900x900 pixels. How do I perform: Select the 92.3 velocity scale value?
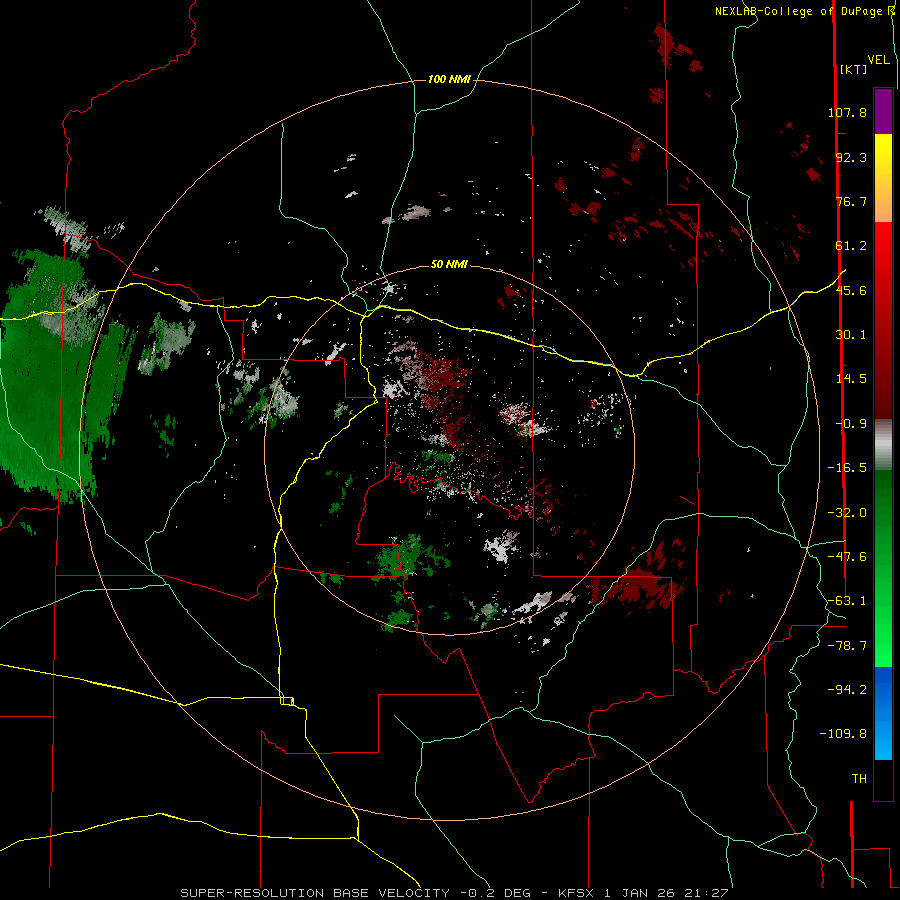851,157
